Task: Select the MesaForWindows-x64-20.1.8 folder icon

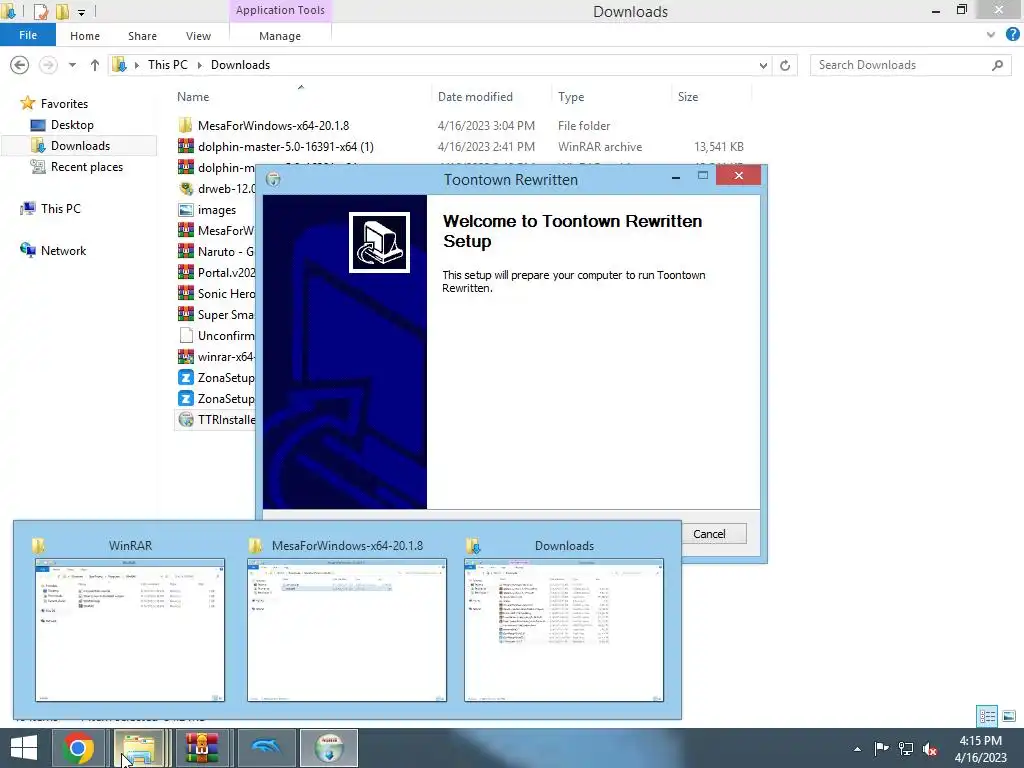Action: (185, 125)
